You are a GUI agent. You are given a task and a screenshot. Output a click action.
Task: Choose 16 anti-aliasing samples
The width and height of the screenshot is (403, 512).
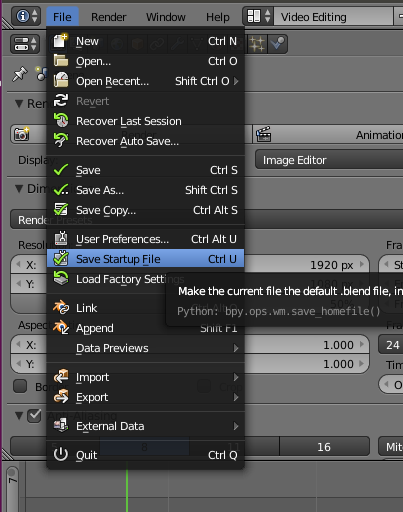[324, 447]
